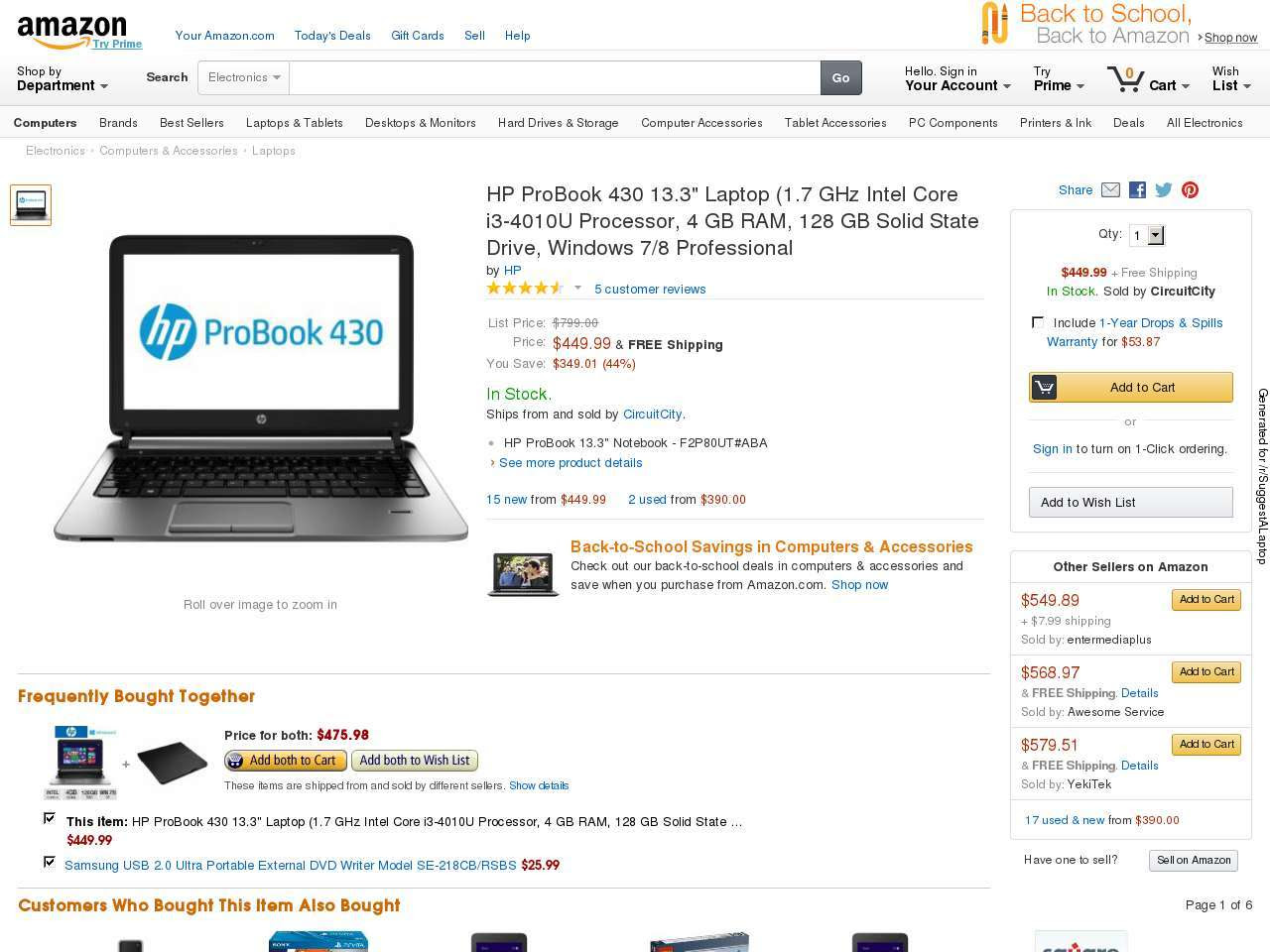
Task: Click the Back-to-School laptop promo image
Action: 523,573
